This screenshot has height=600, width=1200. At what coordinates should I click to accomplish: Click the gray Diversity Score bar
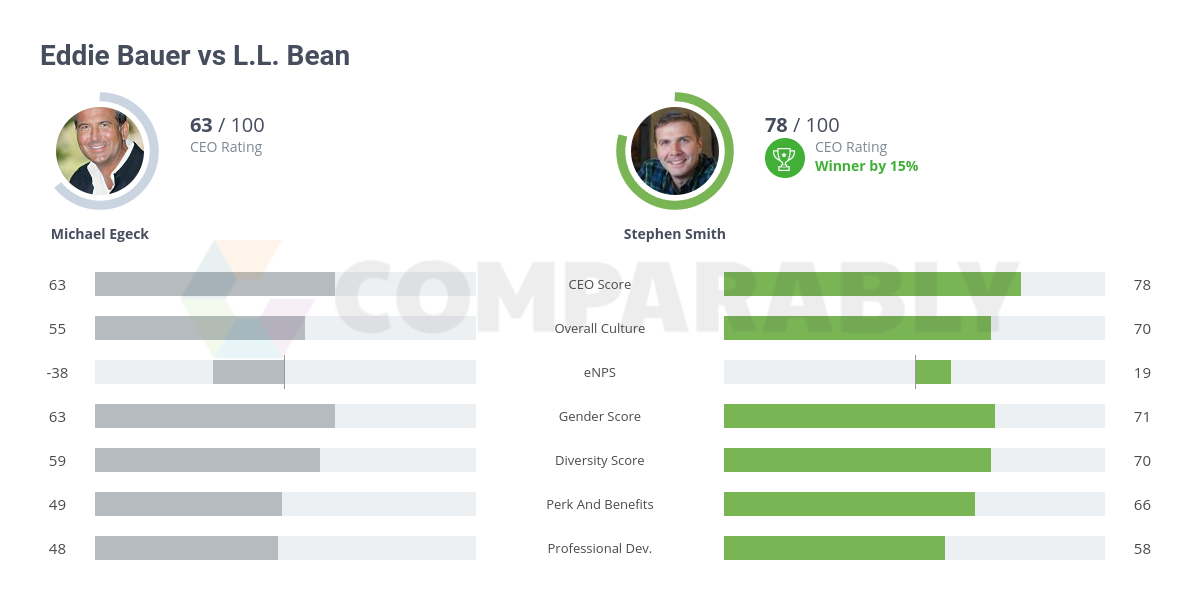coord(207,460)
